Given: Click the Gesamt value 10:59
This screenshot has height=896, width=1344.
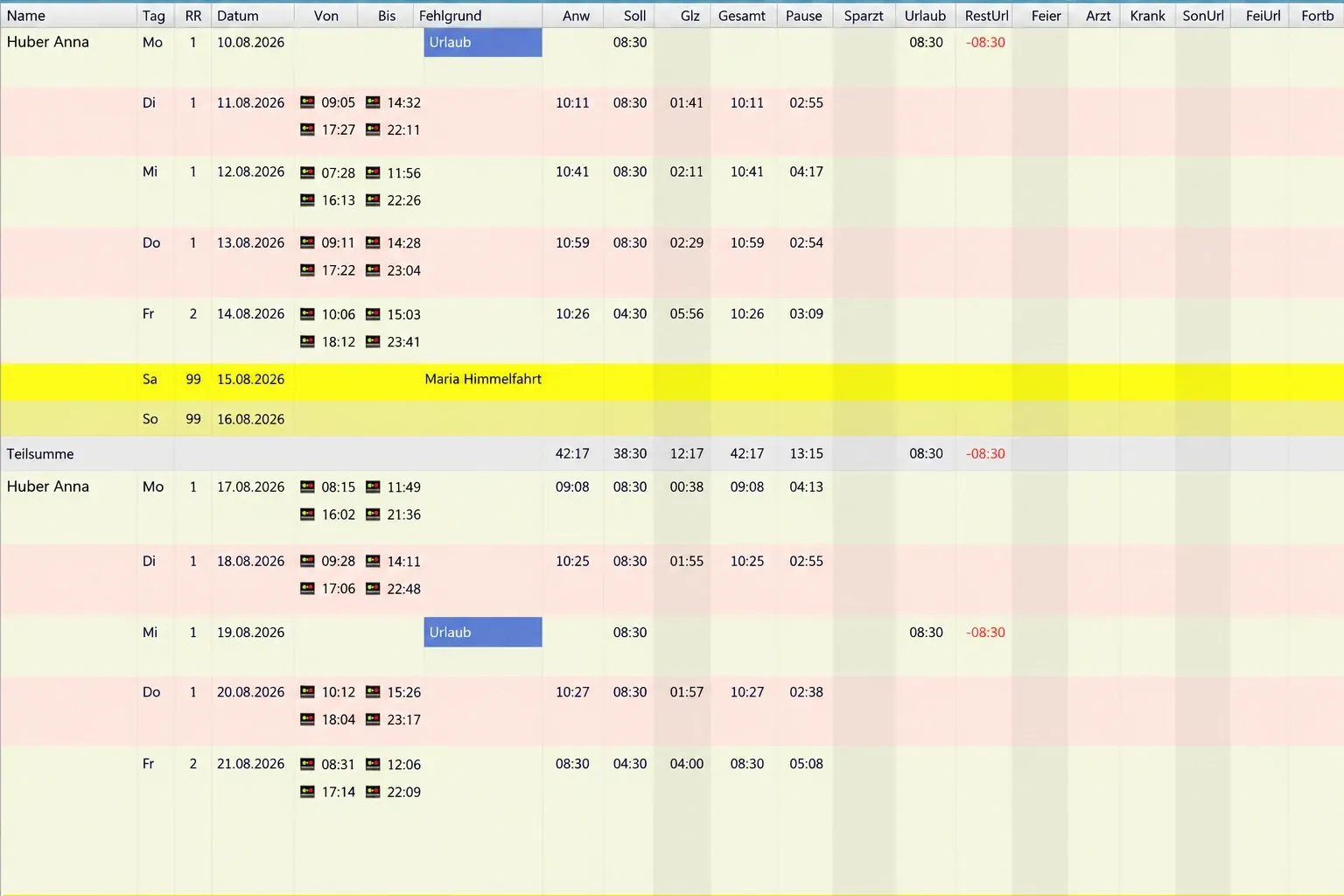Looking at the screenshot, I should click(747, 242).
